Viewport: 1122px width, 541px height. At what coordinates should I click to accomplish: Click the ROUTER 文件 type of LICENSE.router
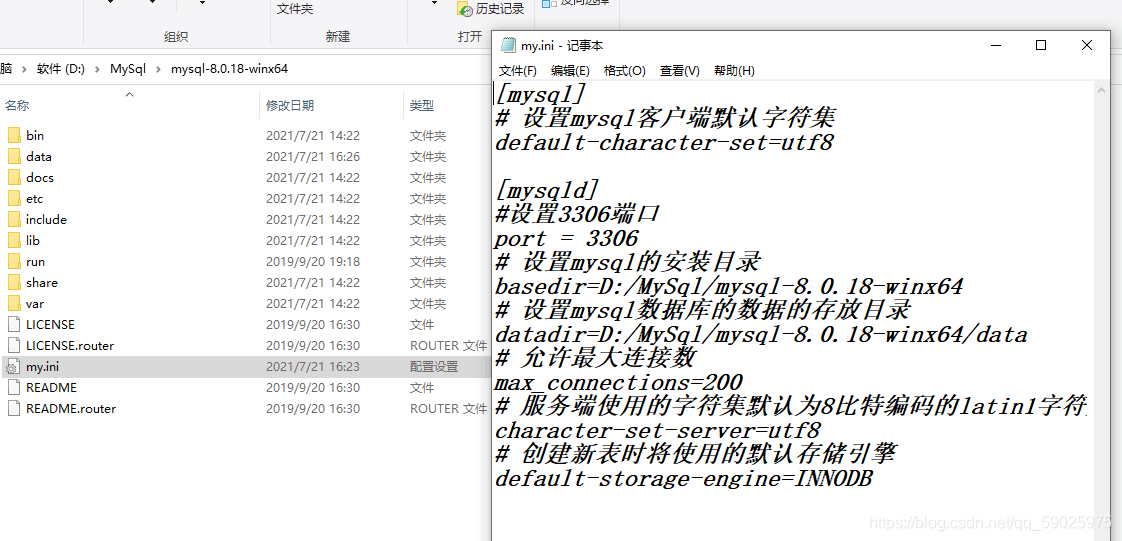[448, 345]
